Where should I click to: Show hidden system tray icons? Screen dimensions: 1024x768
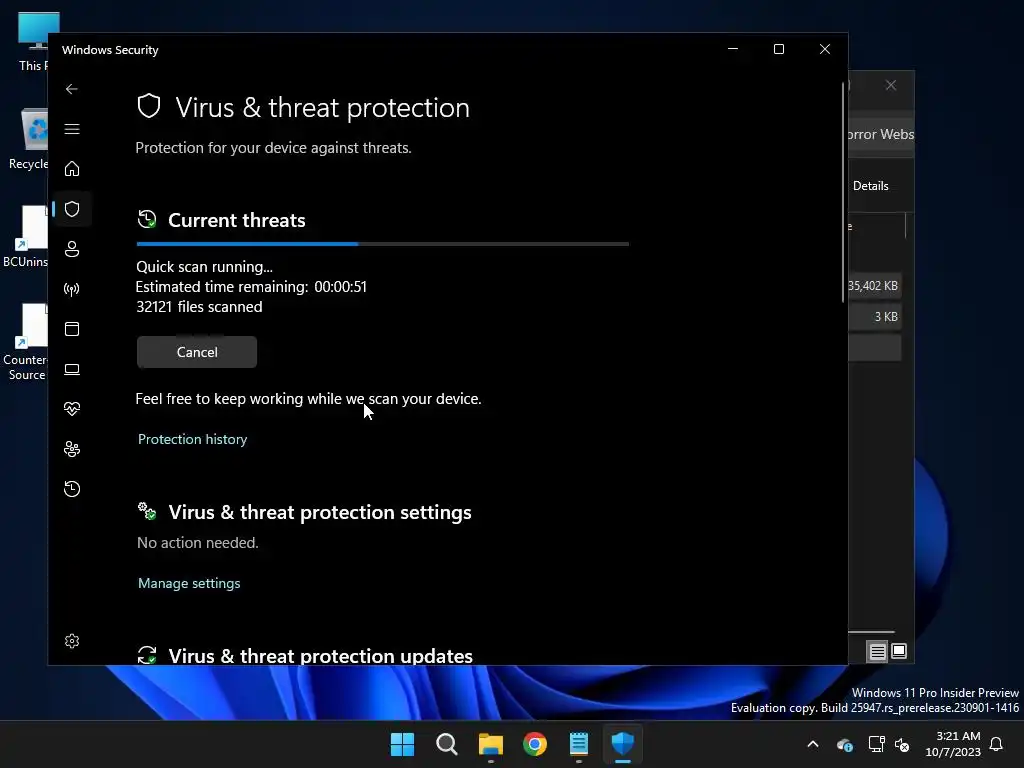813,744
